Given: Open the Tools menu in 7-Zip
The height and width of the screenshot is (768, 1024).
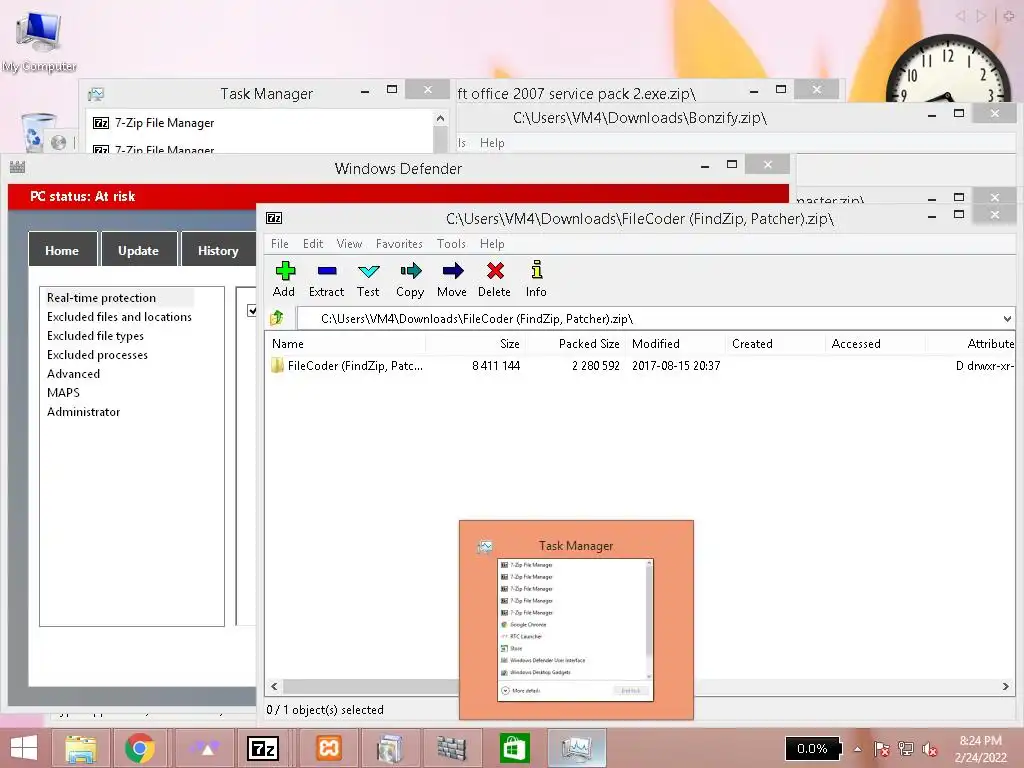Looking at the screenshot, I should tap(451, 244).
